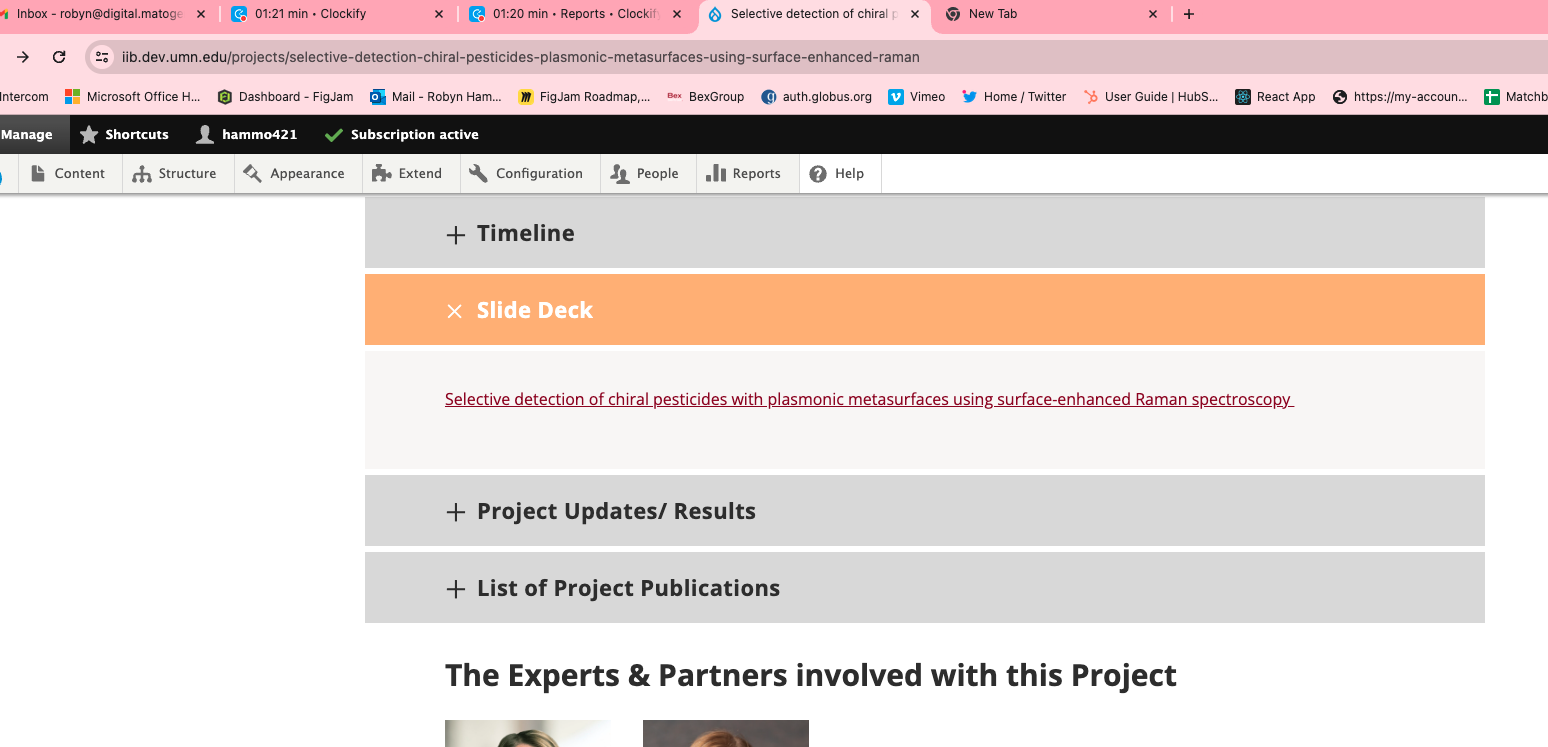This screenshot has height=747, width=1548.
Task: Click the site information icon in address bar
Action: click(x=101, y=57)
